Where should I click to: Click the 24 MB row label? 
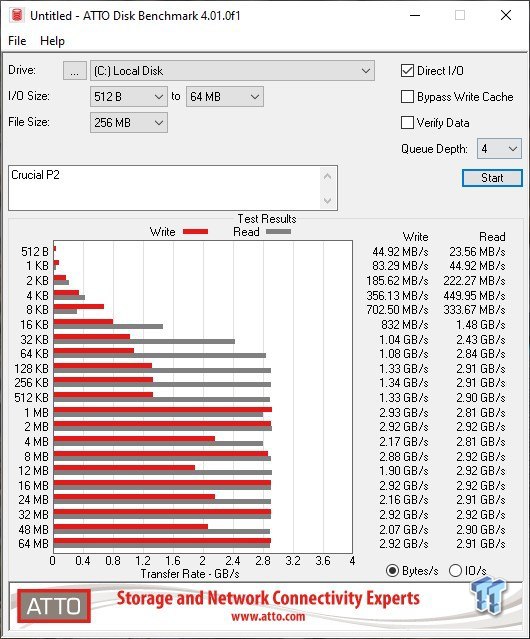33,500
